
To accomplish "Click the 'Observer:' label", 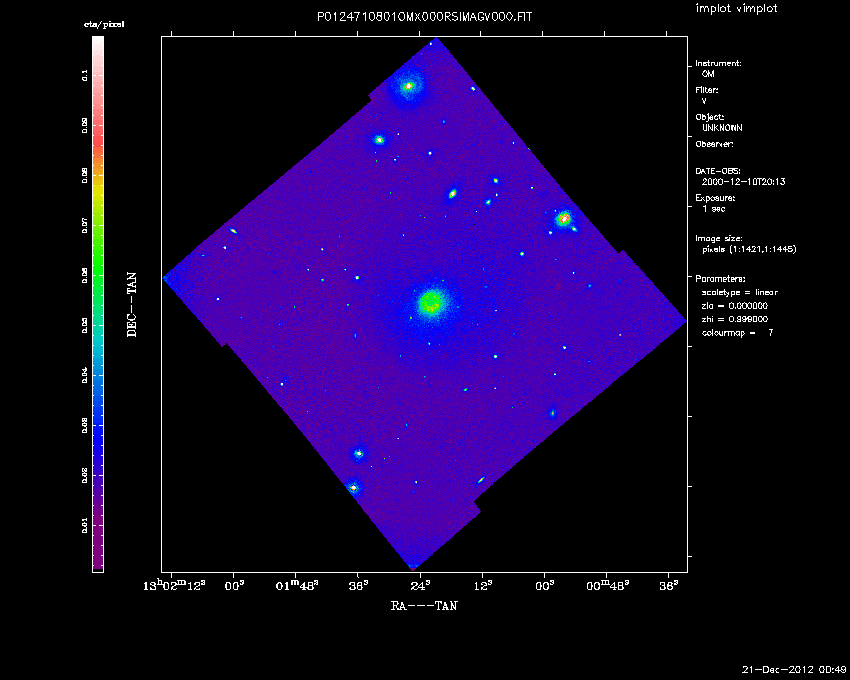I will 714,144.
